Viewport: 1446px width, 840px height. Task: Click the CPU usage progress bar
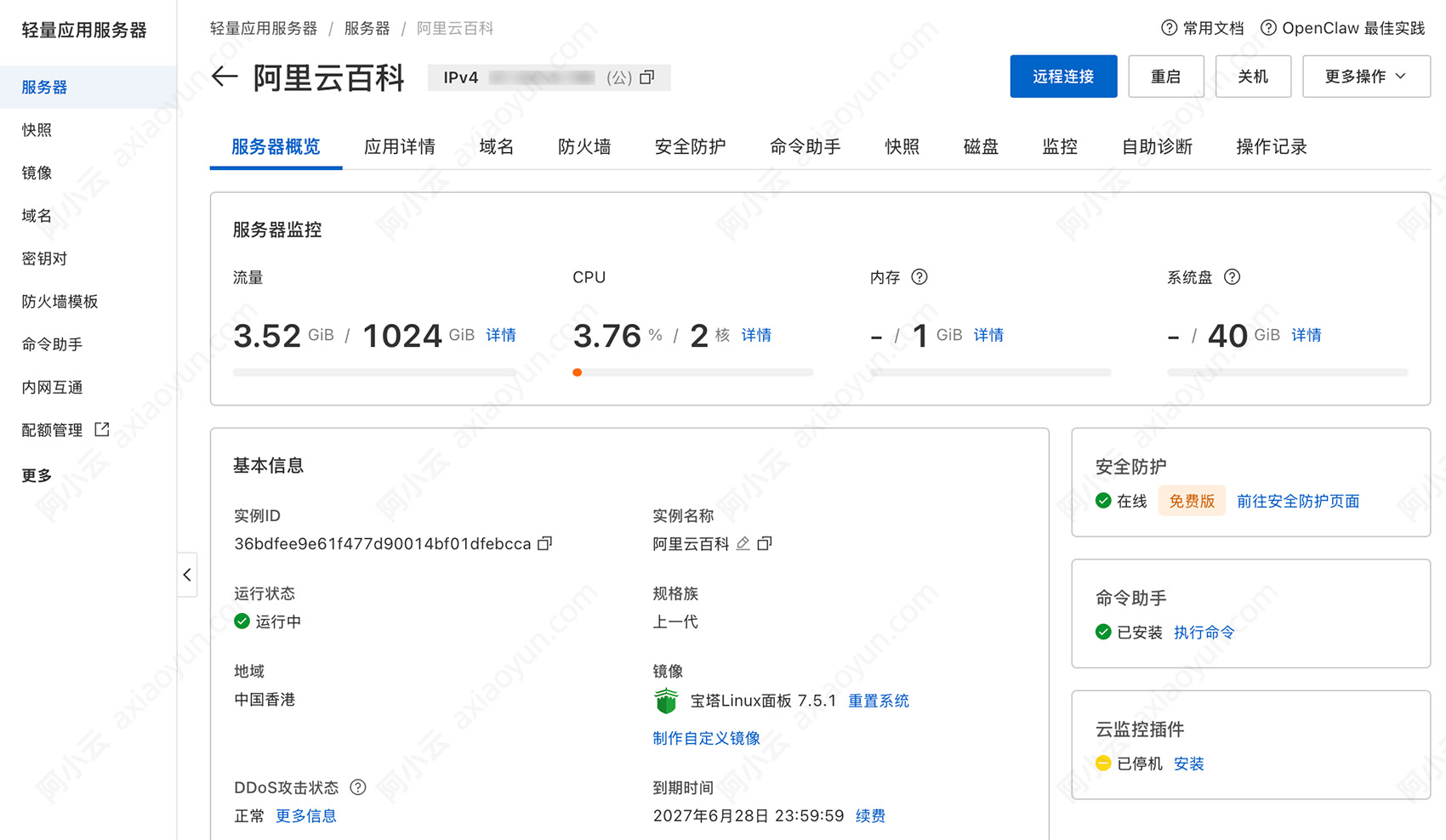tap(693, 372)
